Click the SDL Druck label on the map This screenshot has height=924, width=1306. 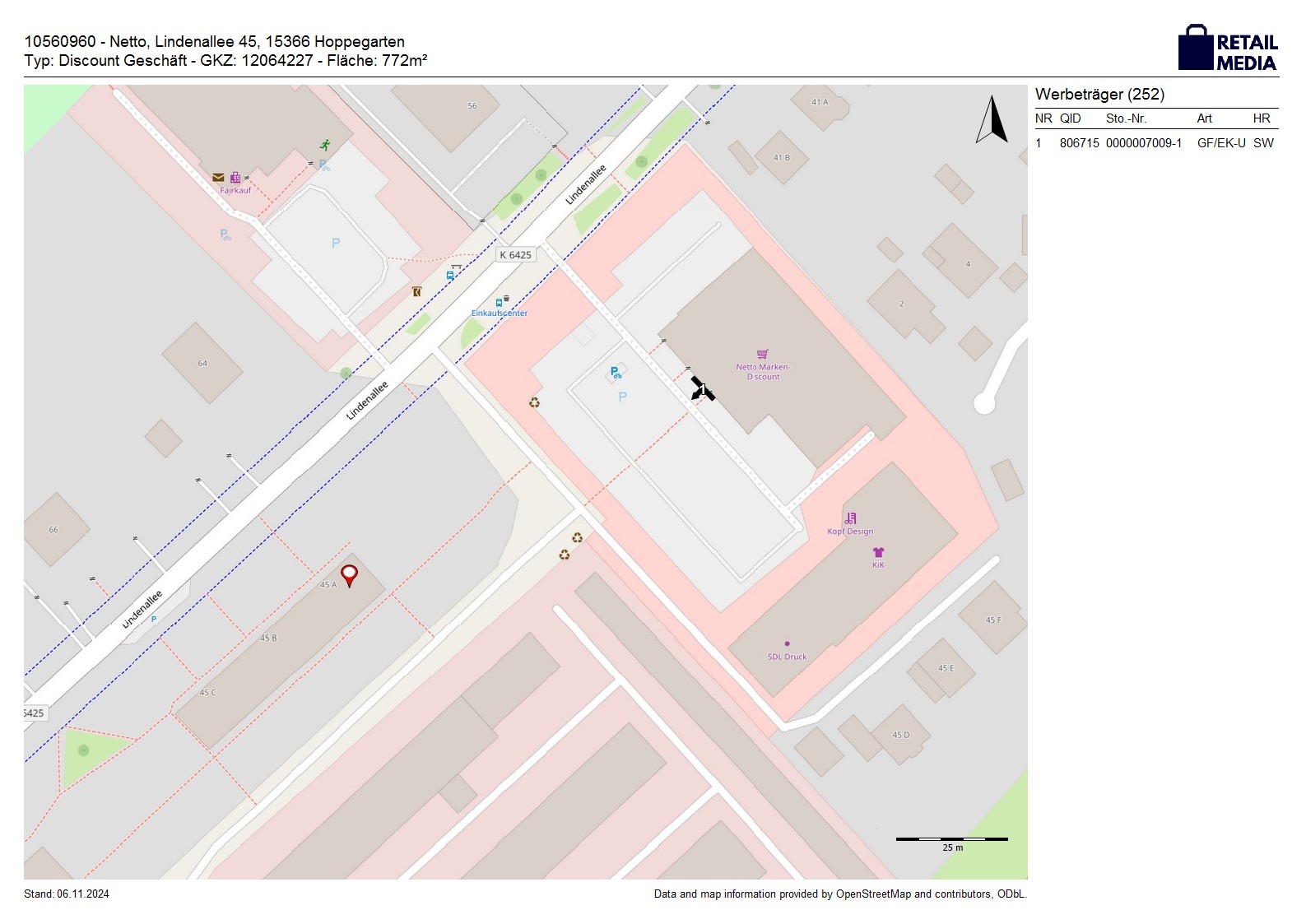(x=787, y=657)
